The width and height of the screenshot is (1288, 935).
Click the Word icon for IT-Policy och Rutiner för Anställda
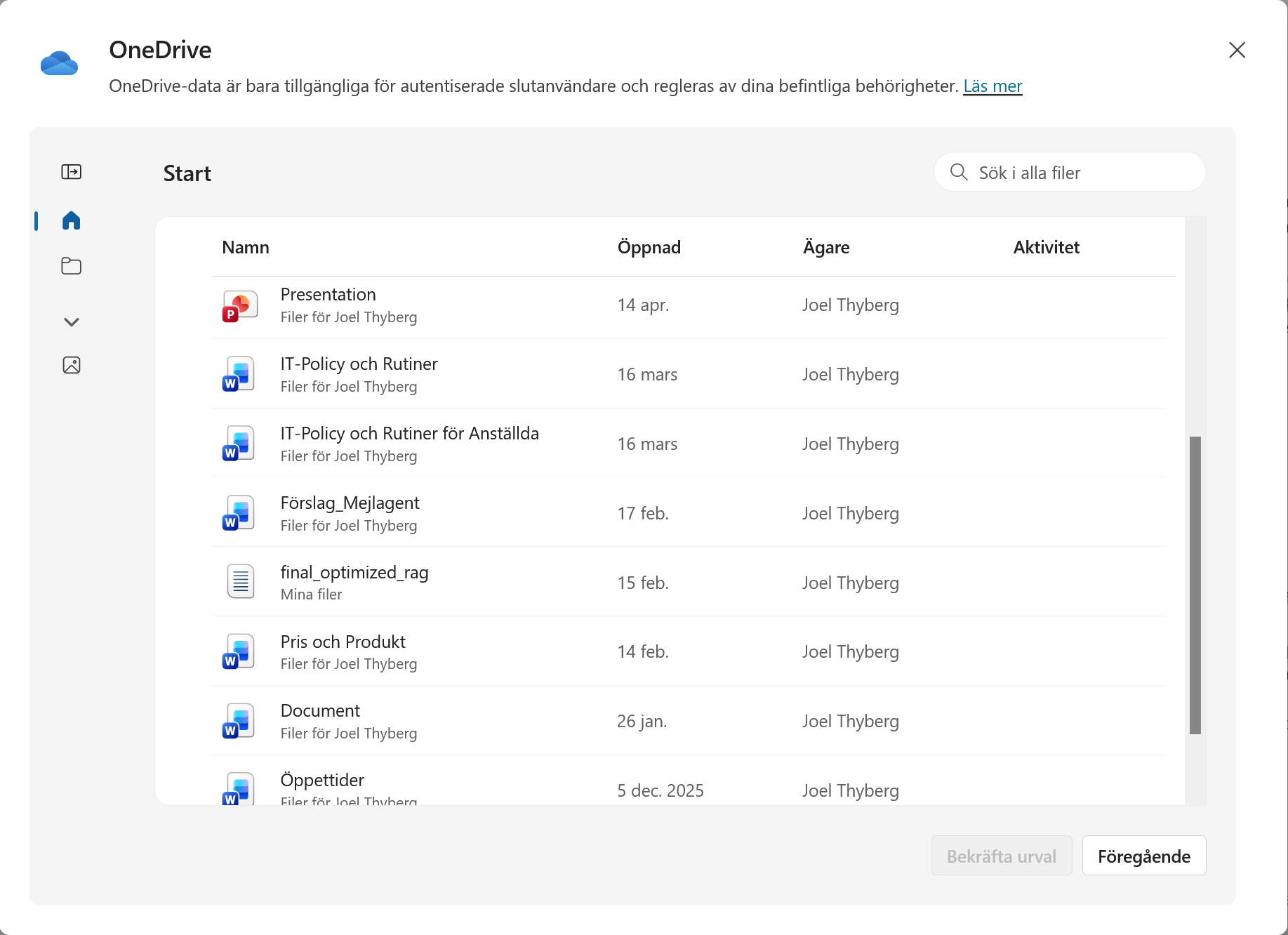239,444
